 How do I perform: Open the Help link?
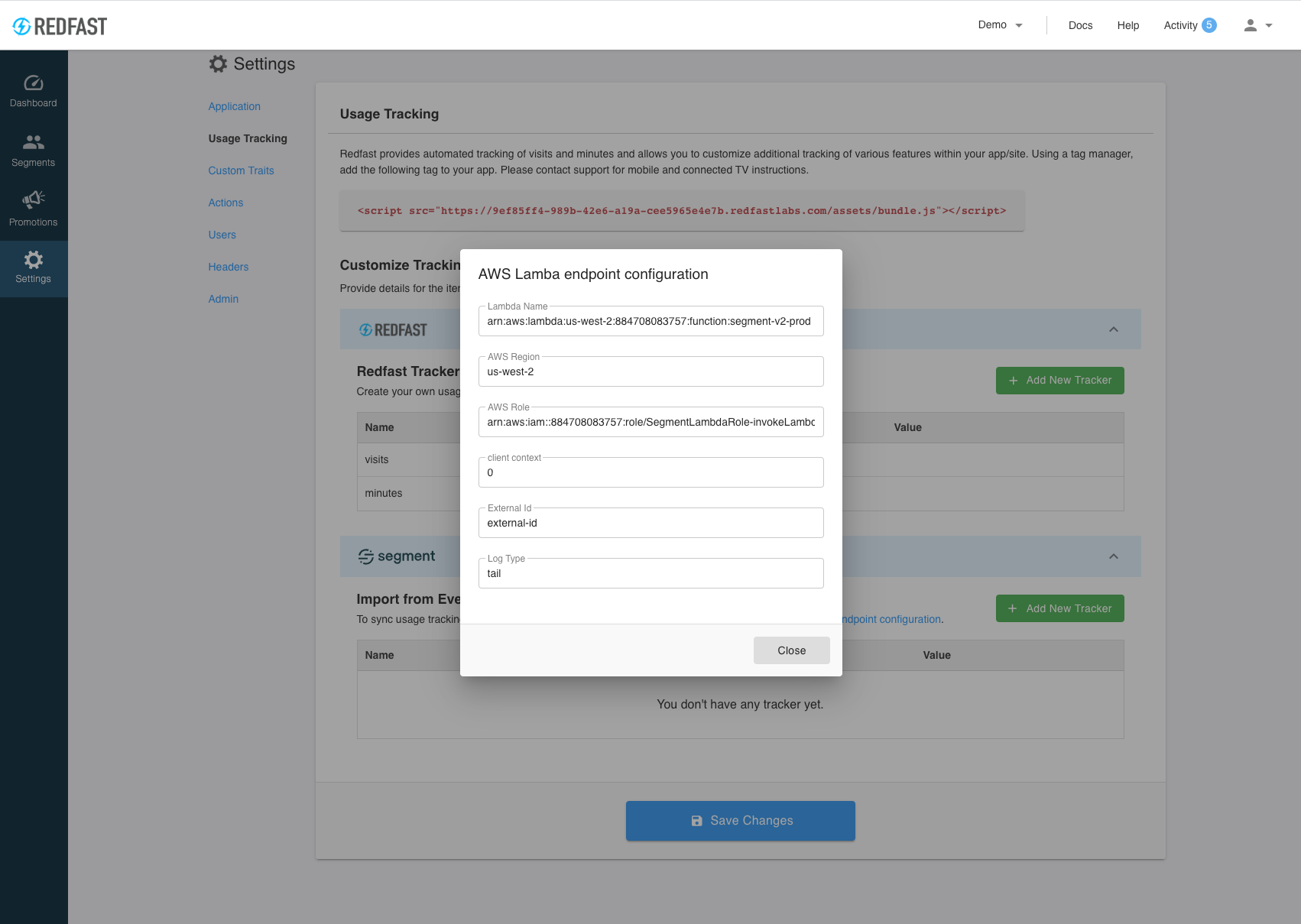point(1127,25)
